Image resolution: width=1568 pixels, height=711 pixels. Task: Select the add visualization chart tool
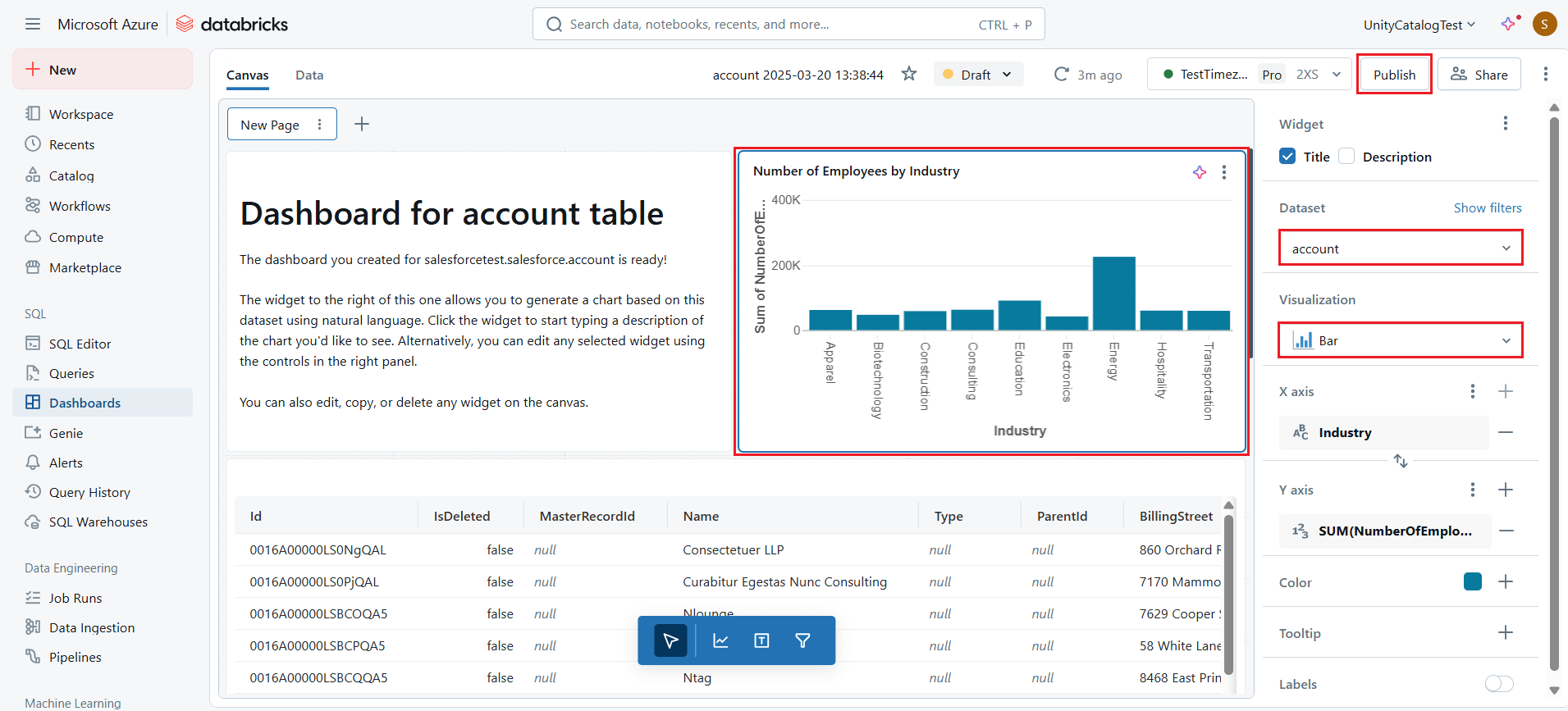(x=720, y=640)
